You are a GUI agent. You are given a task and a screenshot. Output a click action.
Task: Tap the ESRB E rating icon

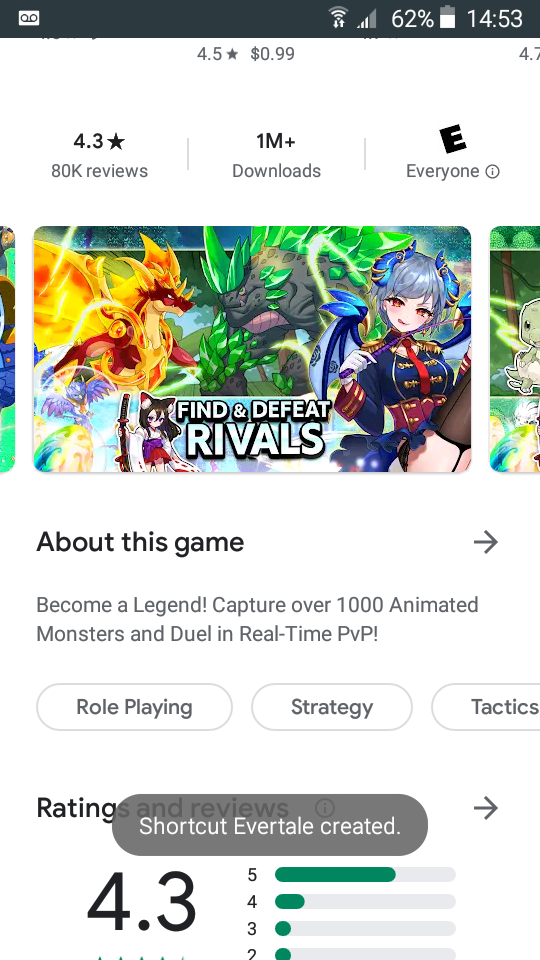tap(453, 140)
